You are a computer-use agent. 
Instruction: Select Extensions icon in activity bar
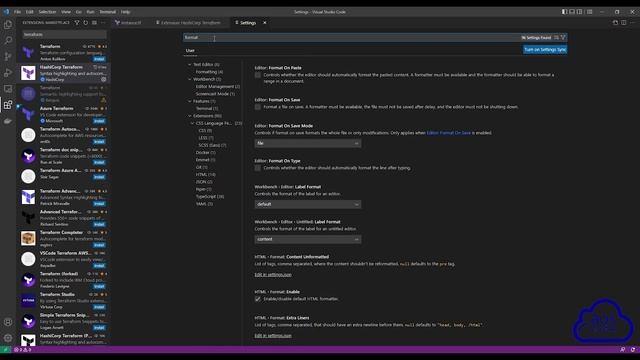click(x=8, y=105)
